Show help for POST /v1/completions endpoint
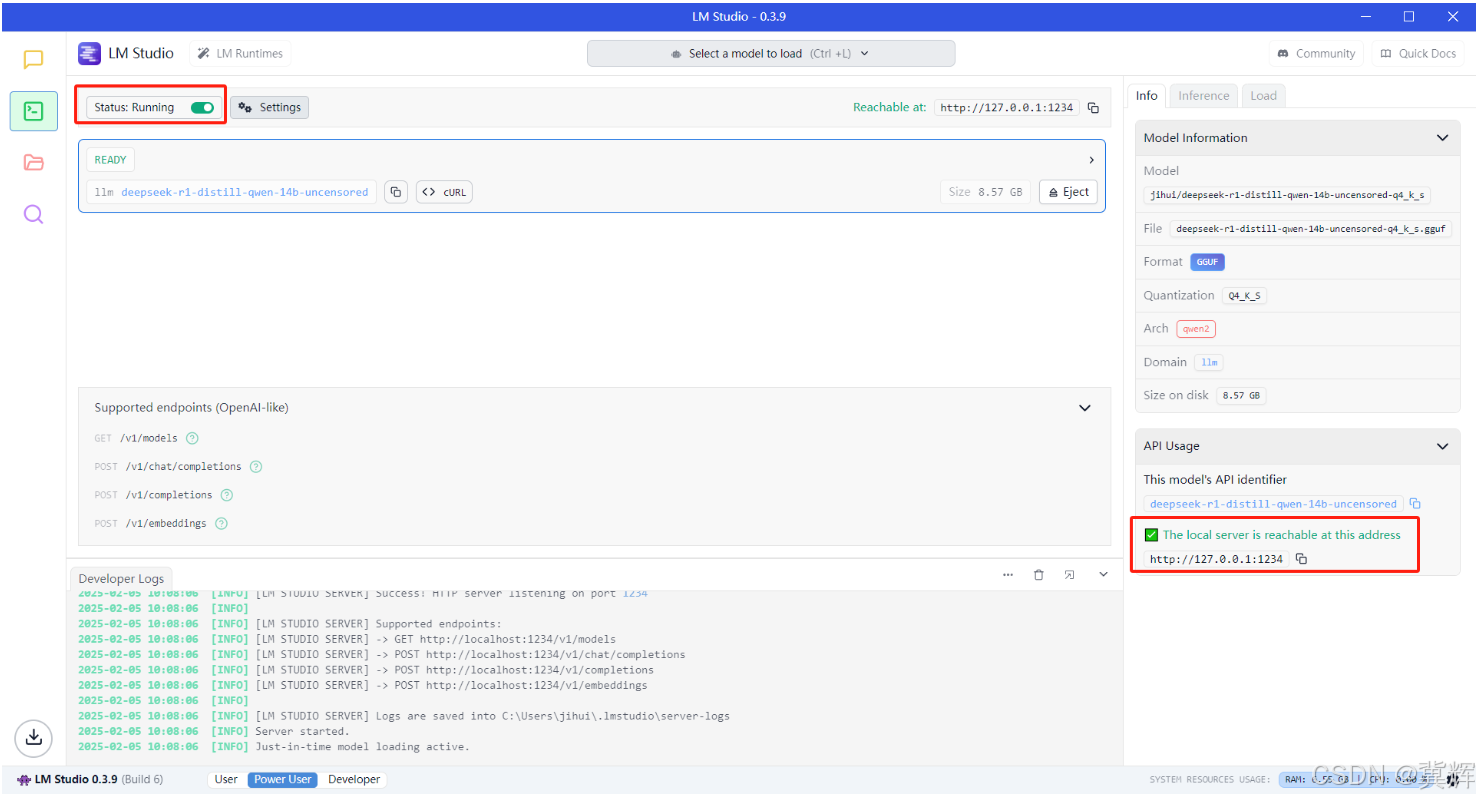This screenshot has width=1479, height=801. pos(227,495)
